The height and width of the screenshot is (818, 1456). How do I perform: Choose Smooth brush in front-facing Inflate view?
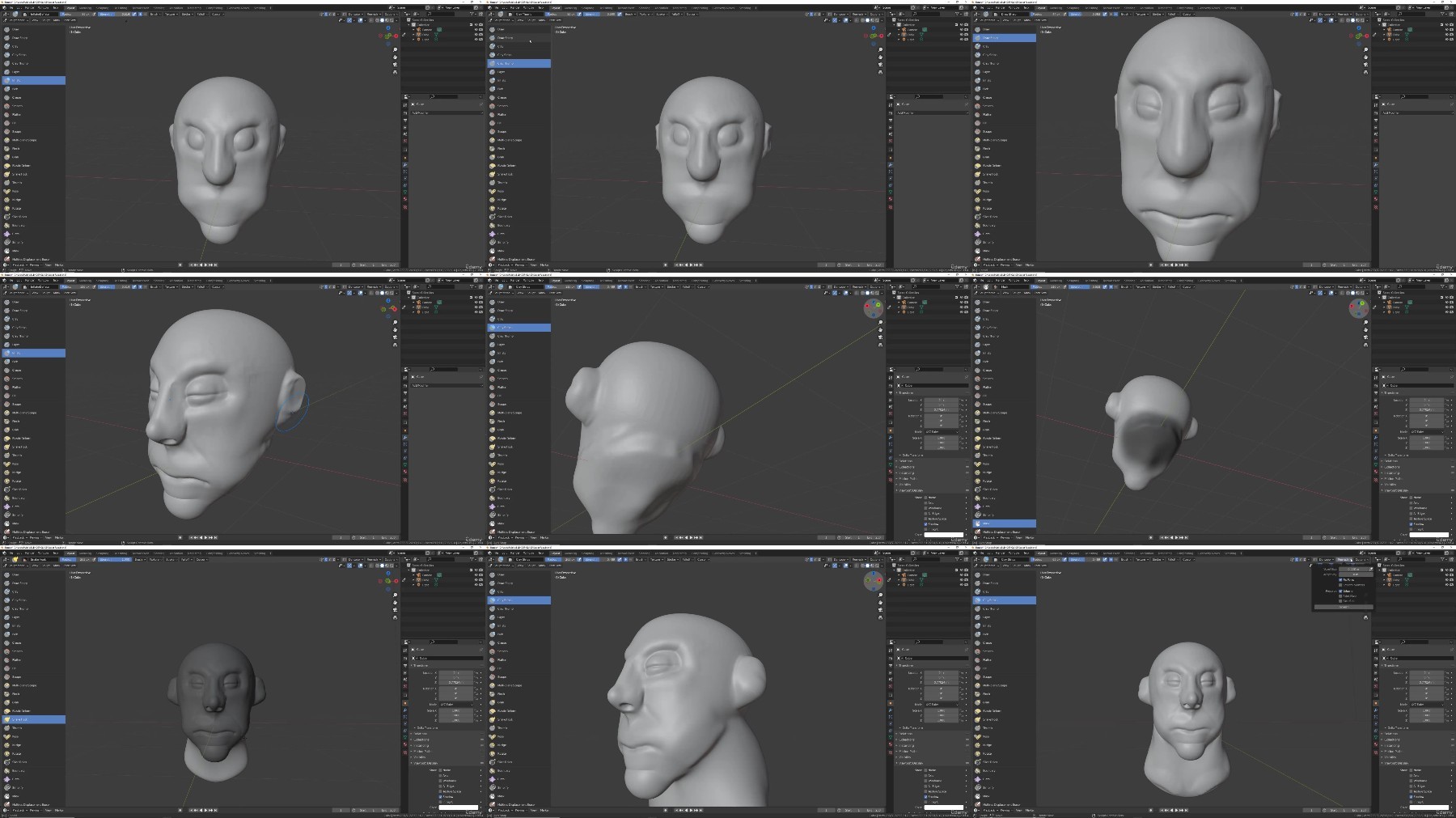pos(34,106)
